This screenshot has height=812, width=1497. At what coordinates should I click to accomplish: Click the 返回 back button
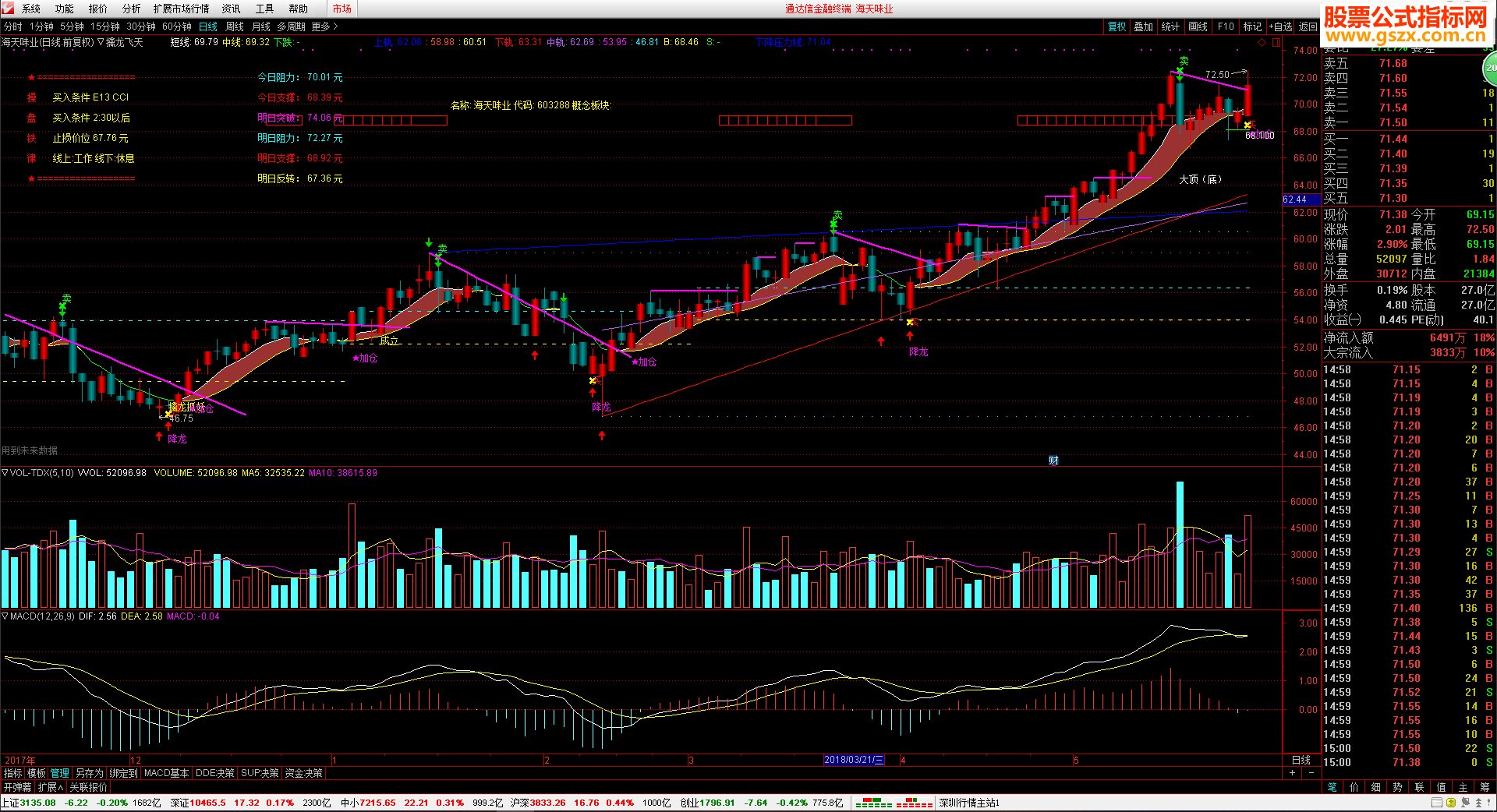1308,26
